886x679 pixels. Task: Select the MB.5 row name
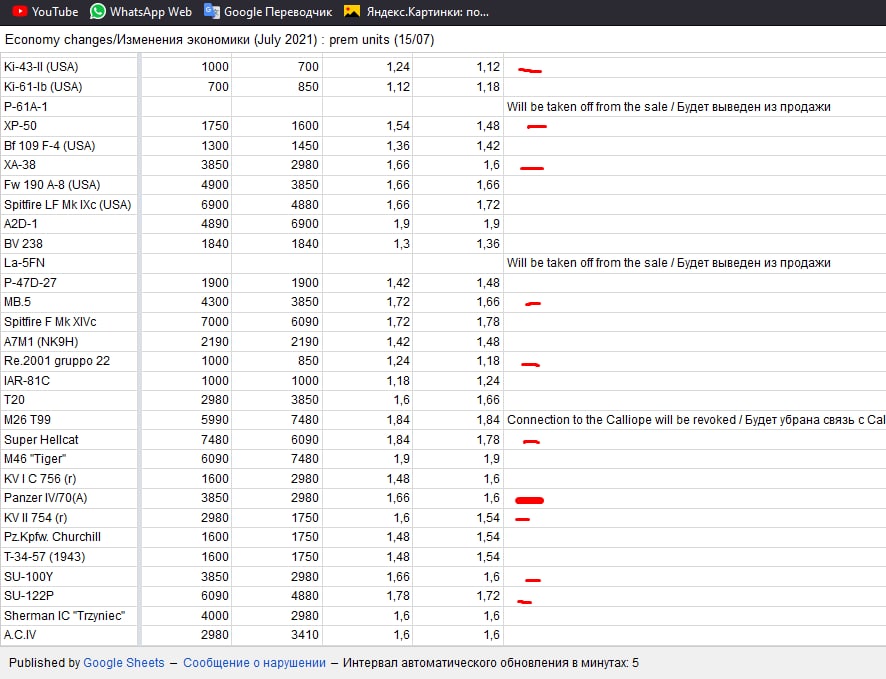click(18, 302)
